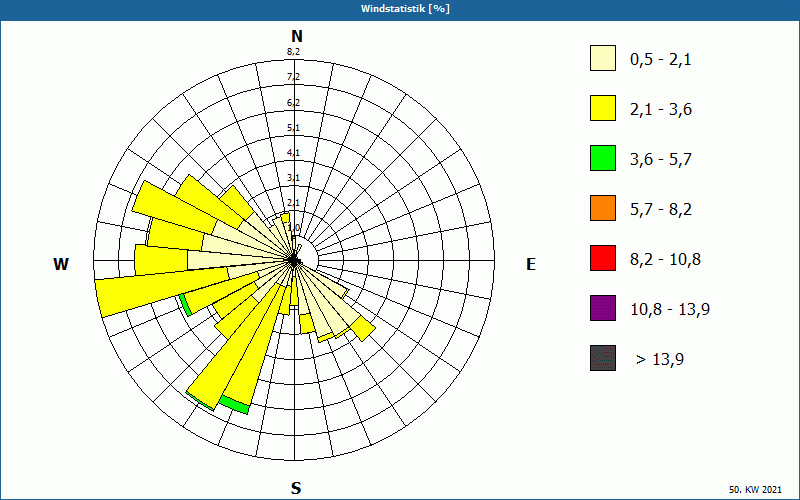Click the red 8,2 - 10,8 legend swatch

click(x=603, y=258)
